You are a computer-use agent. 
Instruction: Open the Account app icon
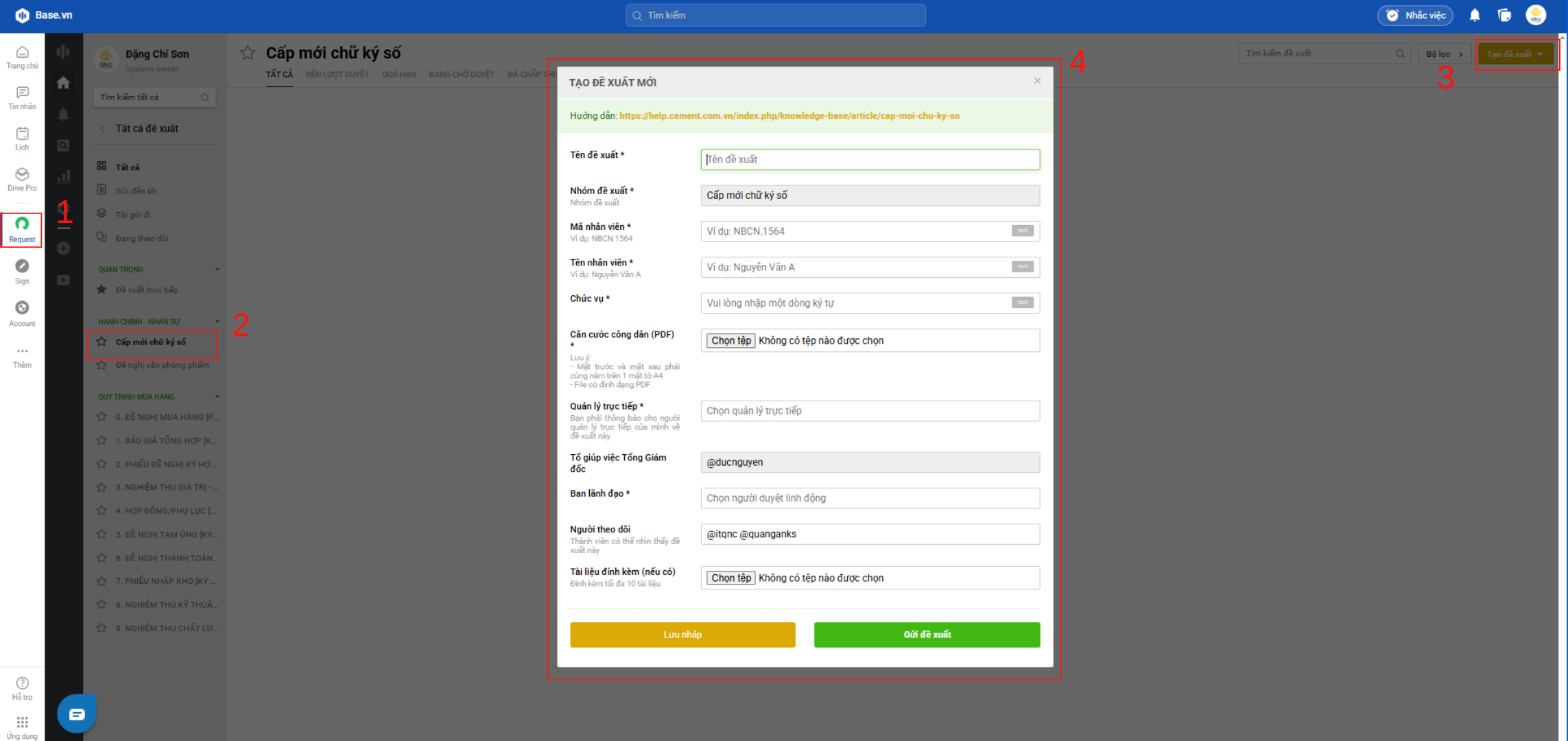click(x=22, y=313)
